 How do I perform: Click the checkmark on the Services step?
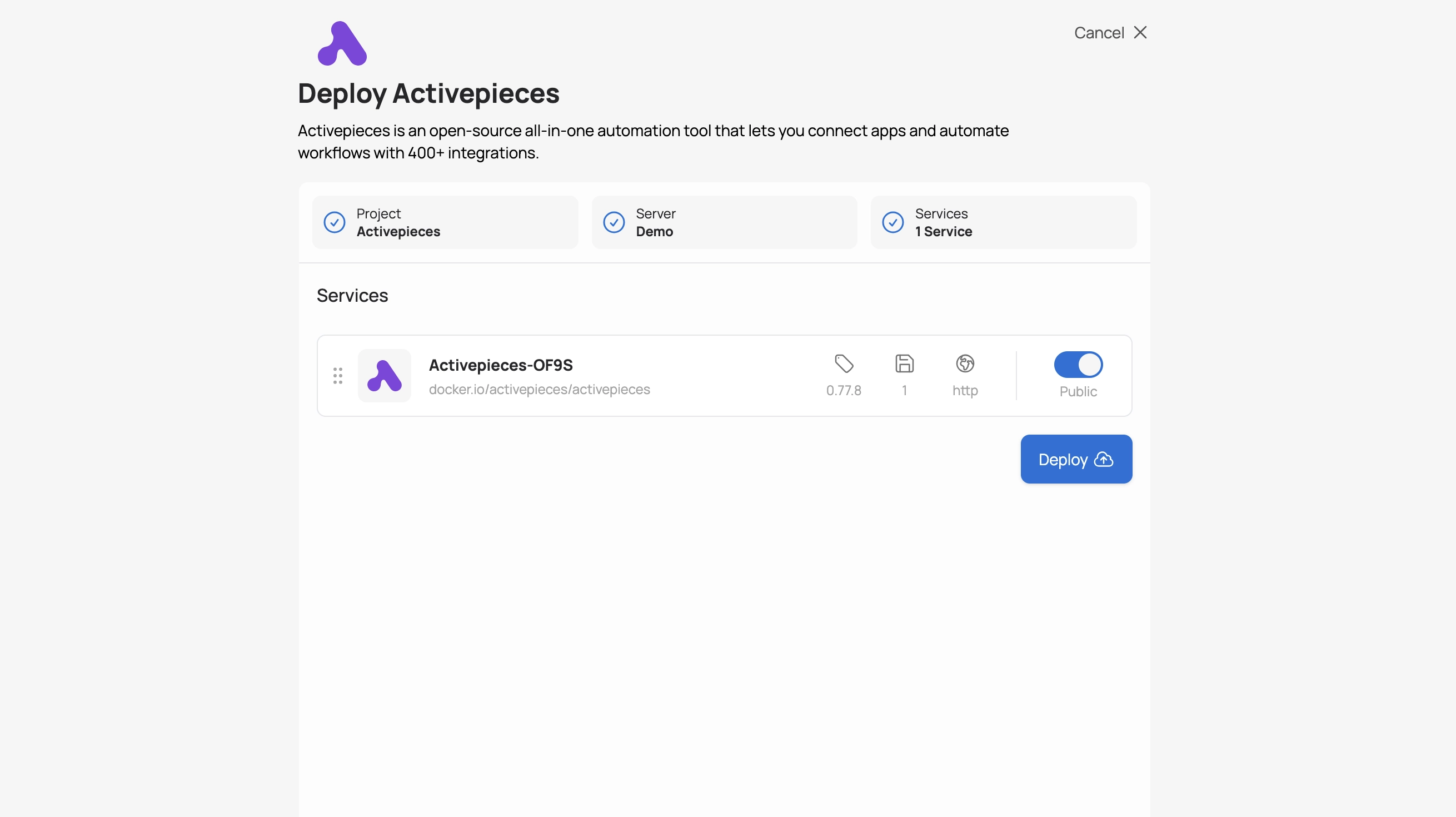click(x=892, y=222)
